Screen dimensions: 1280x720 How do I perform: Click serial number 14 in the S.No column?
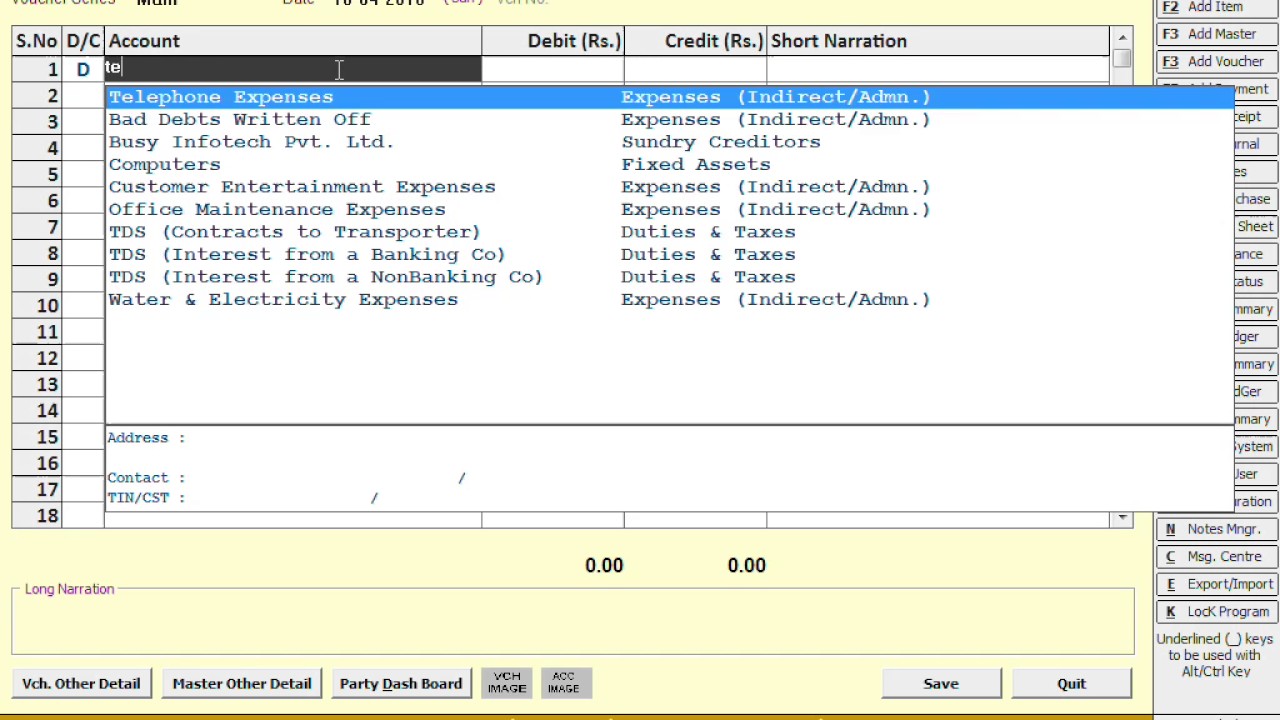(37, 411)
